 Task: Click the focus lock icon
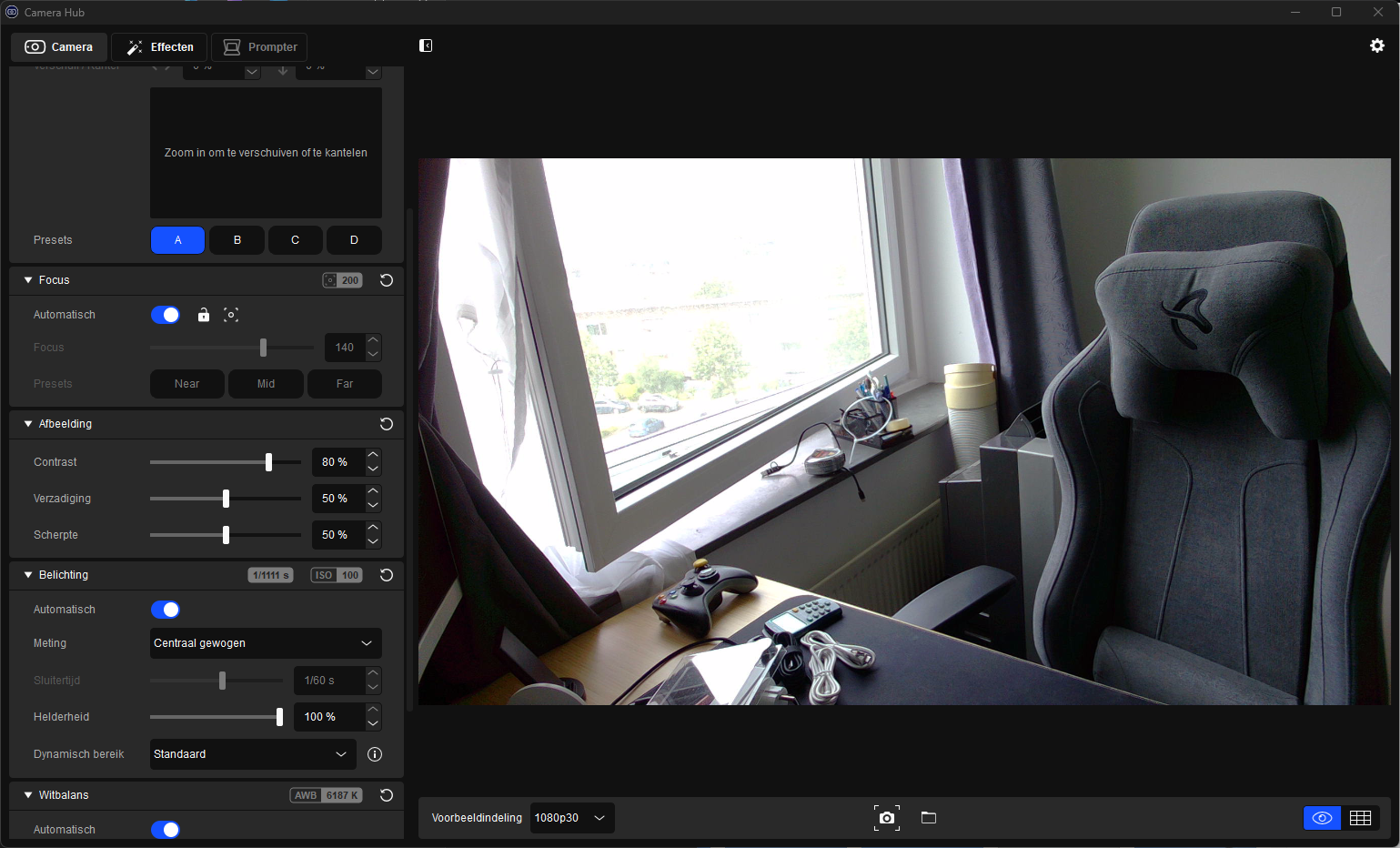click(x=204, y=315)
